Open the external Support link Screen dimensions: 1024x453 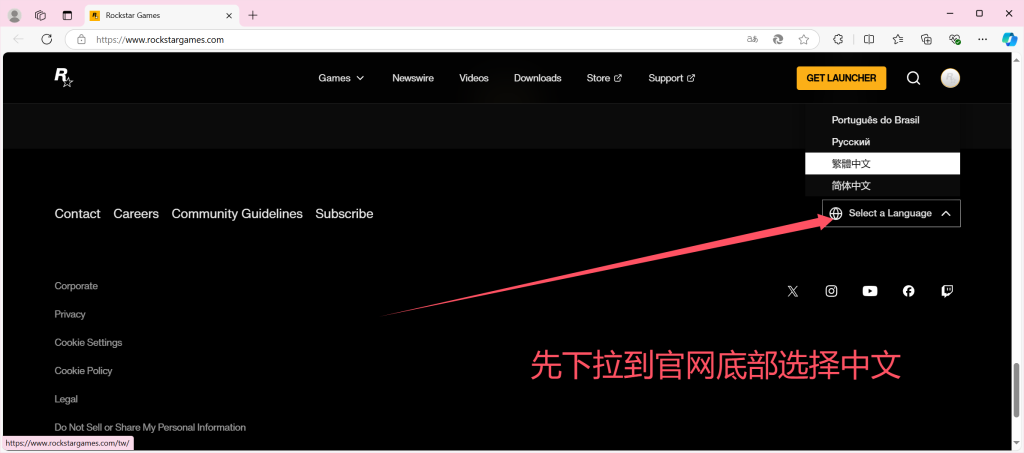(x=671, y=78)
